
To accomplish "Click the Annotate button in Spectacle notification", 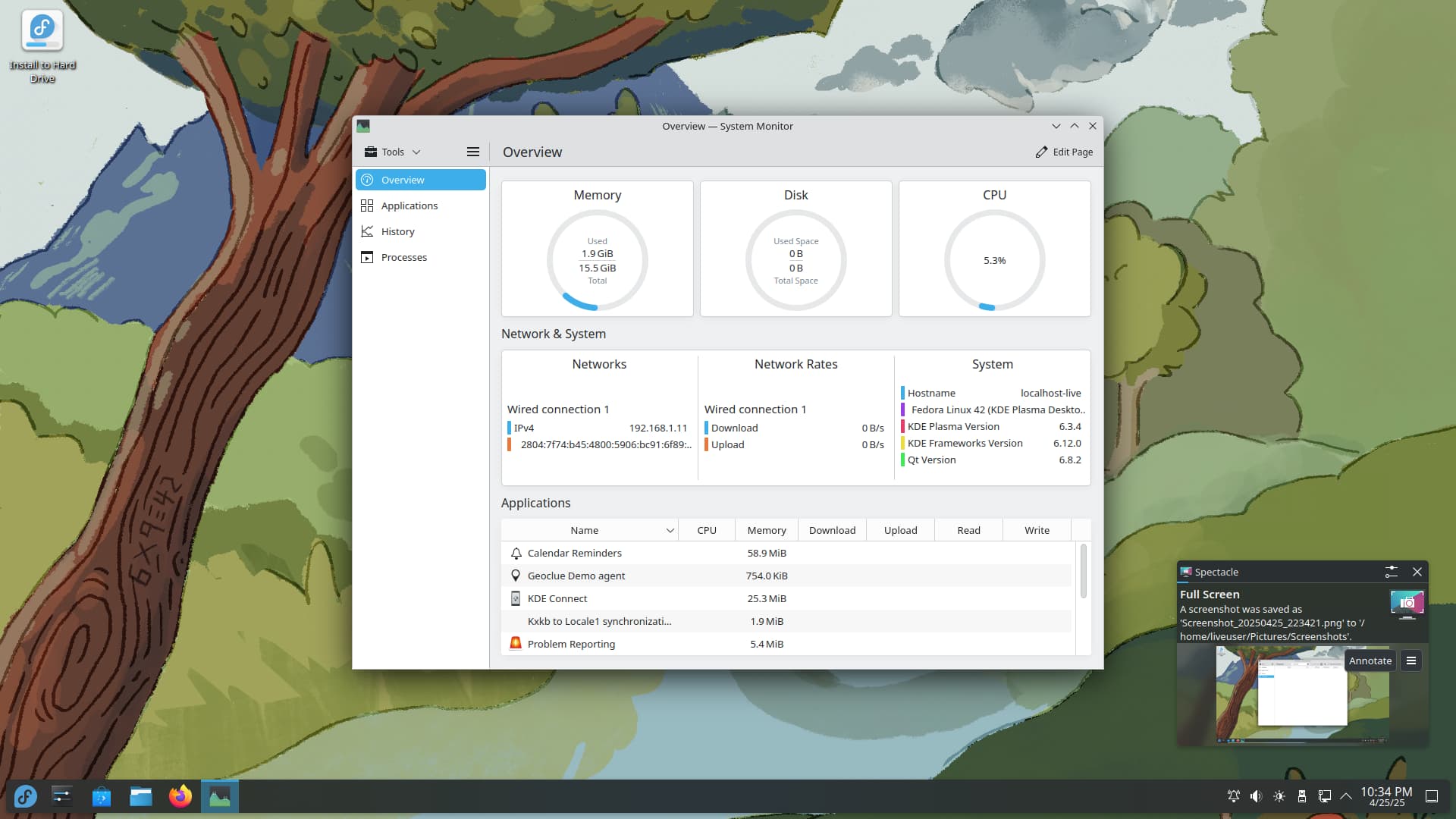I will 1370,661.
